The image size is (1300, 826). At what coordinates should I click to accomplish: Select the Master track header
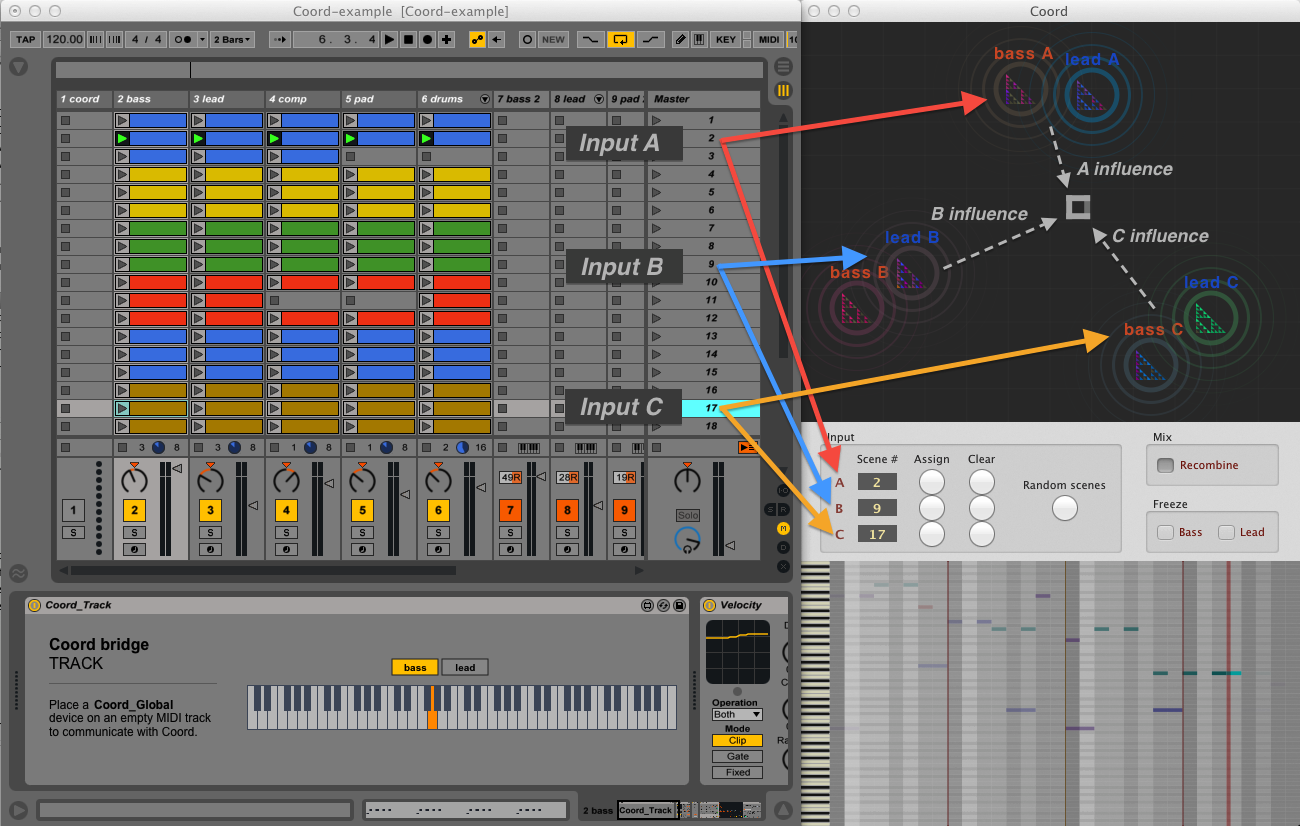click(x=704, y=99)
